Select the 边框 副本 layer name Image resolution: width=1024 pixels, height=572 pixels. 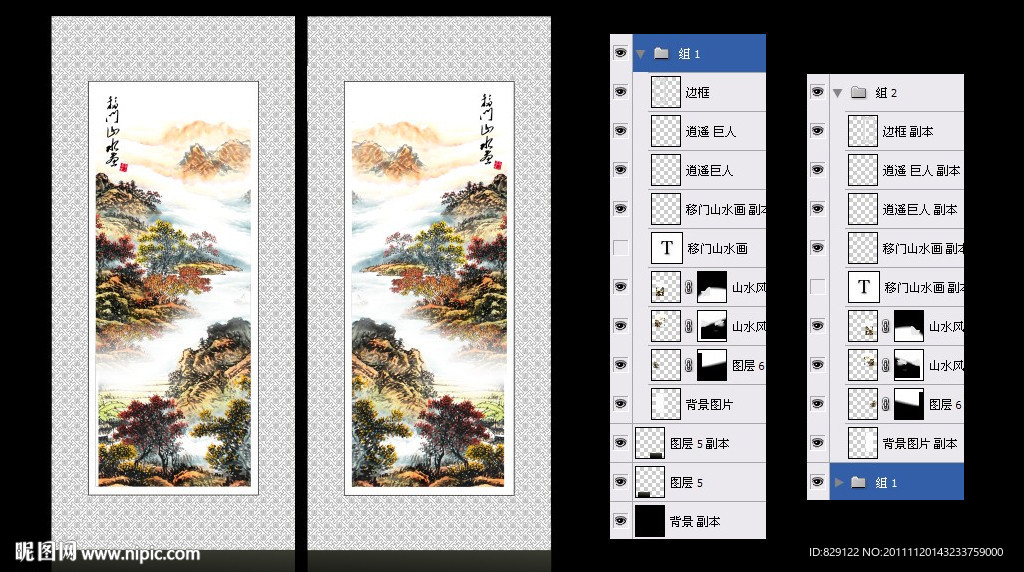(908, 131)
